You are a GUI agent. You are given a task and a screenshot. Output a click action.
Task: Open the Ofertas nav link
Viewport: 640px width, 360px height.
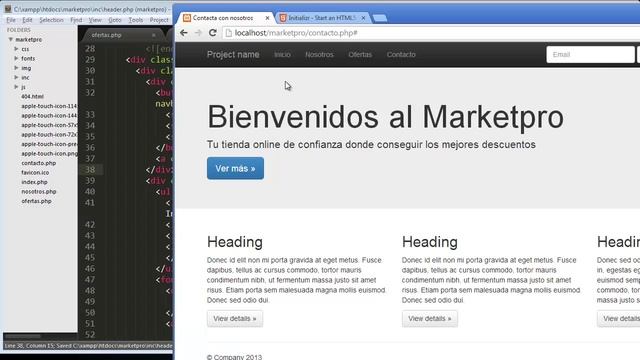[360, 55]
